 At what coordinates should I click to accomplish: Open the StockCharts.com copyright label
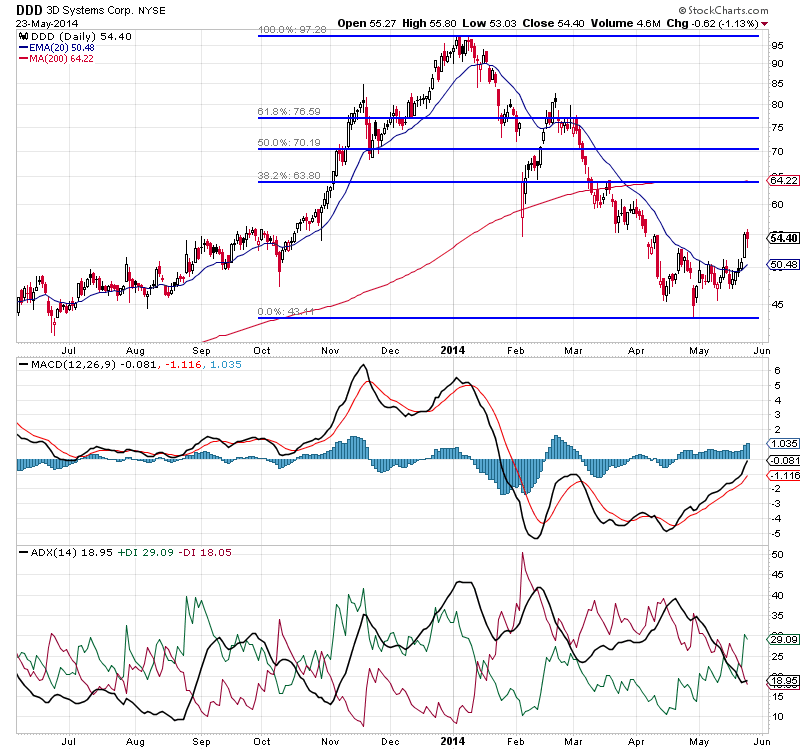click(x=723, y=10)
